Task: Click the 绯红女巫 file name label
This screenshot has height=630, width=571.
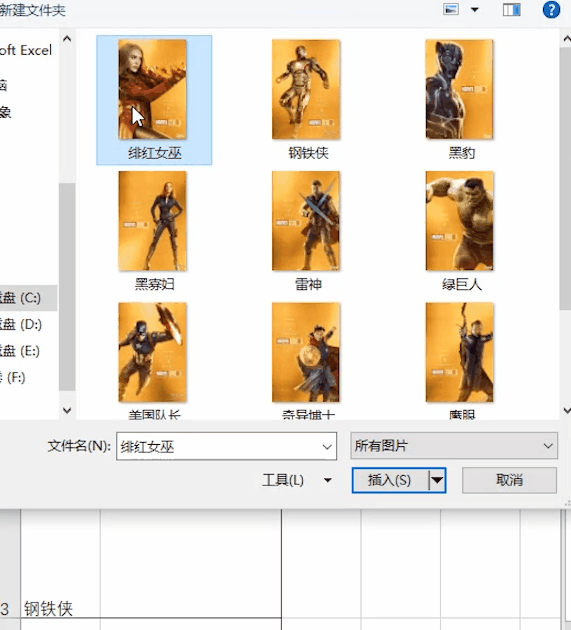Action: 155,153
